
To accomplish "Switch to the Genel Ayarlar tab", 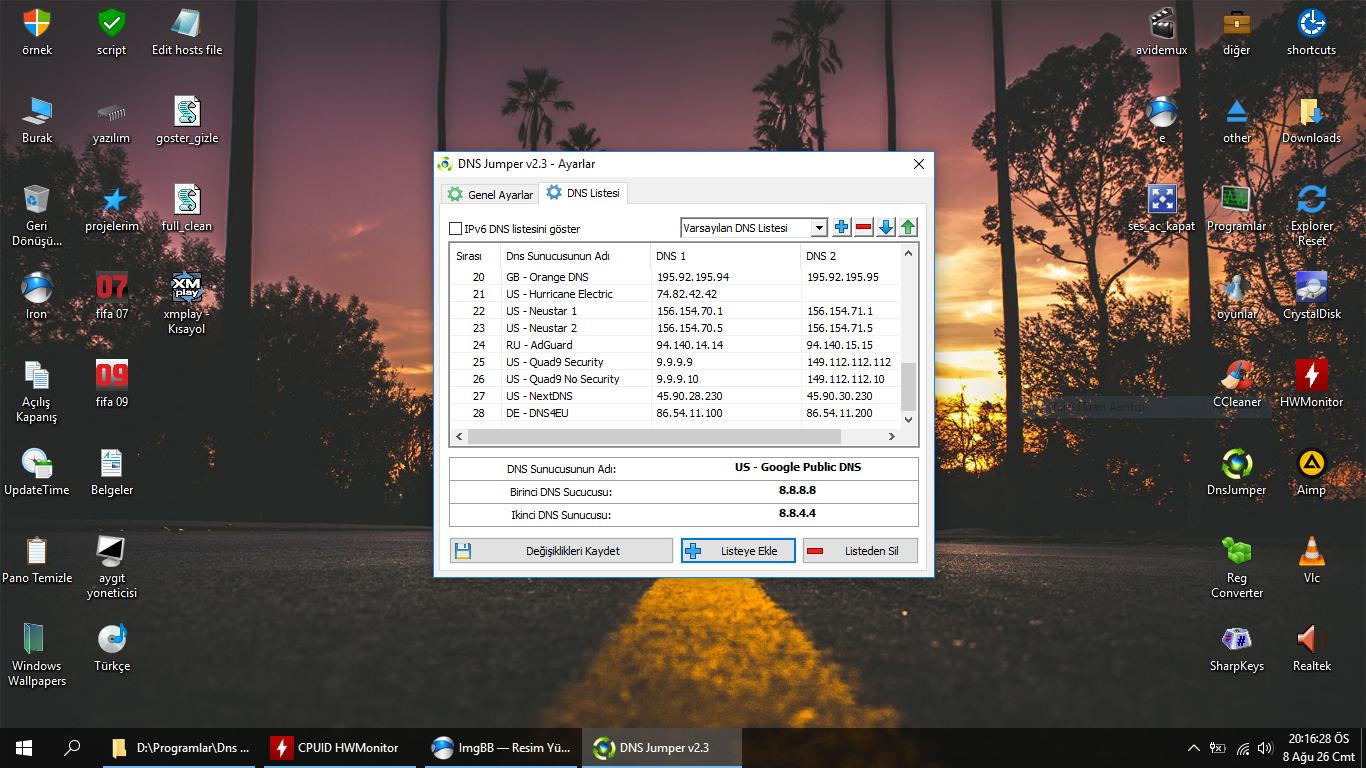I will coord(490,194).
